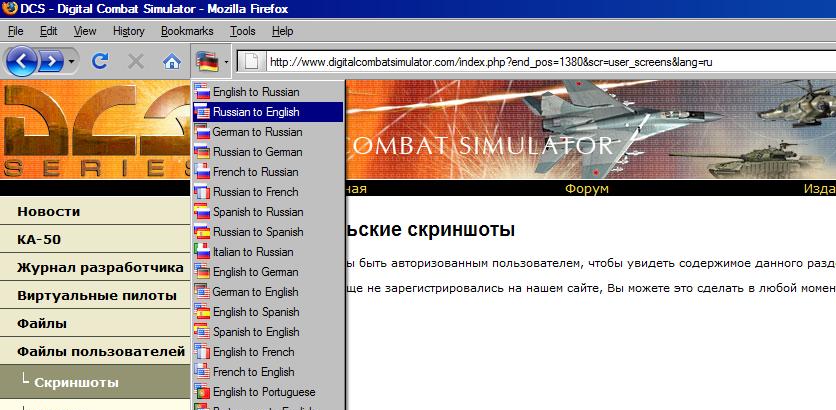The height and width of the screenshot is (410, 836).
Task: Open the Файлы sidebar section
Action: (x=95, y=324)
